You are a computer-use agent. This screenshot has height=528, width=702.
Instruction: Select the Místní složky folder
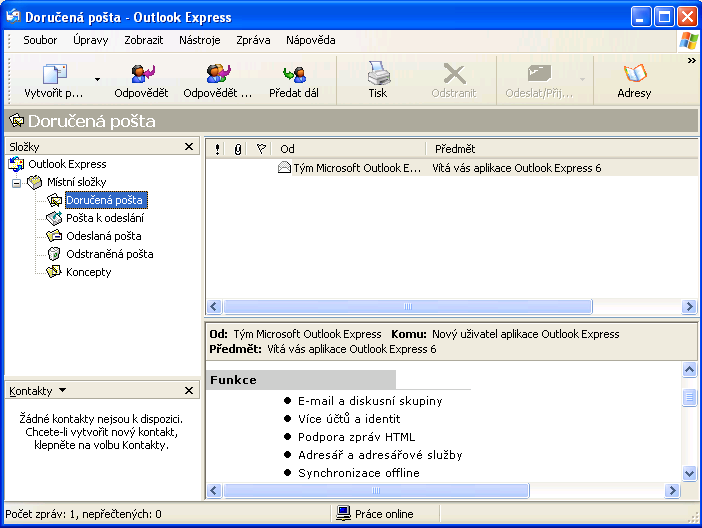tap(77, 182)
